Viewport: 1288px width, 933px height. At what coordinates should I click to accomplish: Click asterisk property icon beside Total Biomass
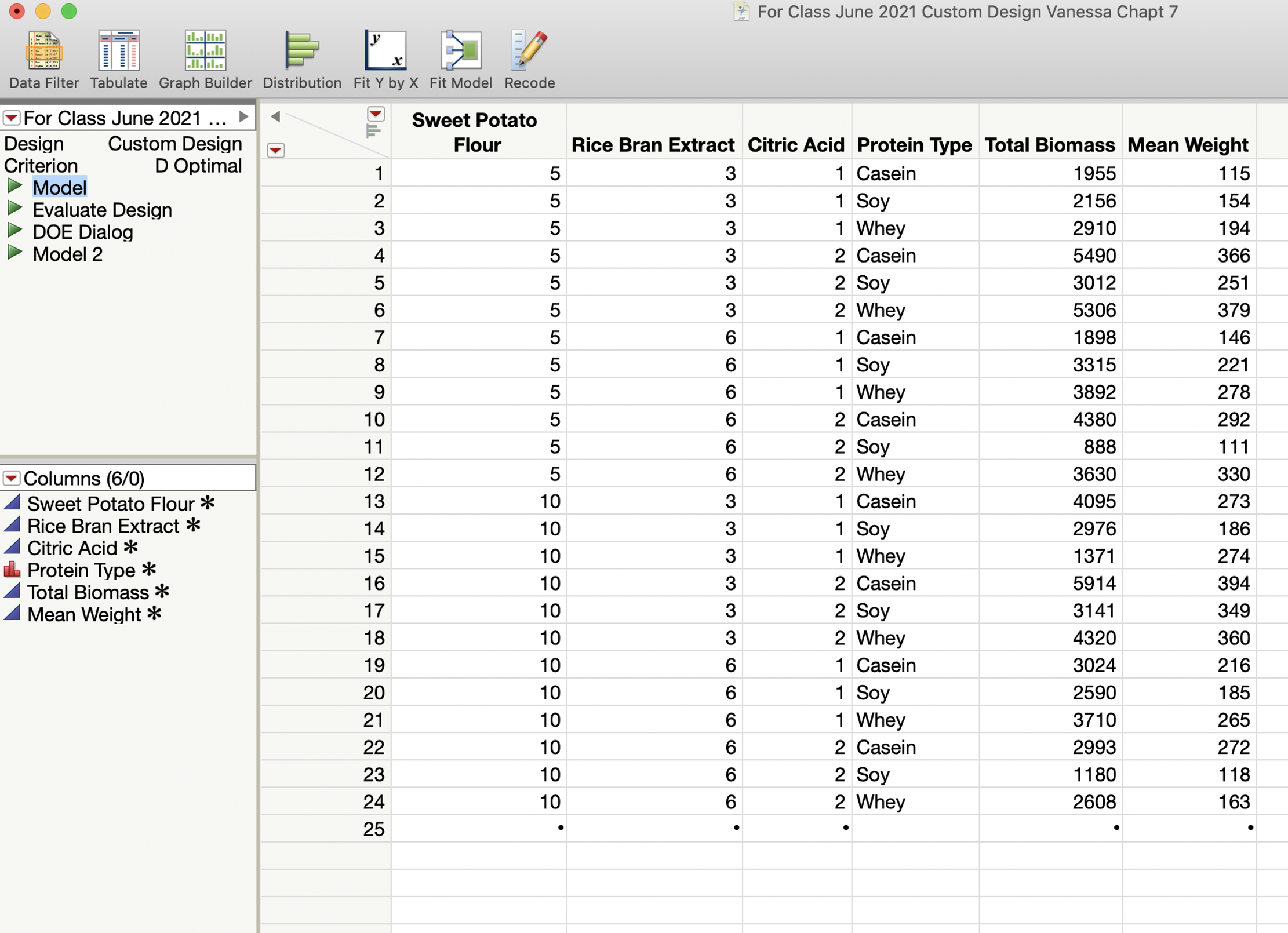[x=162, y=591]
